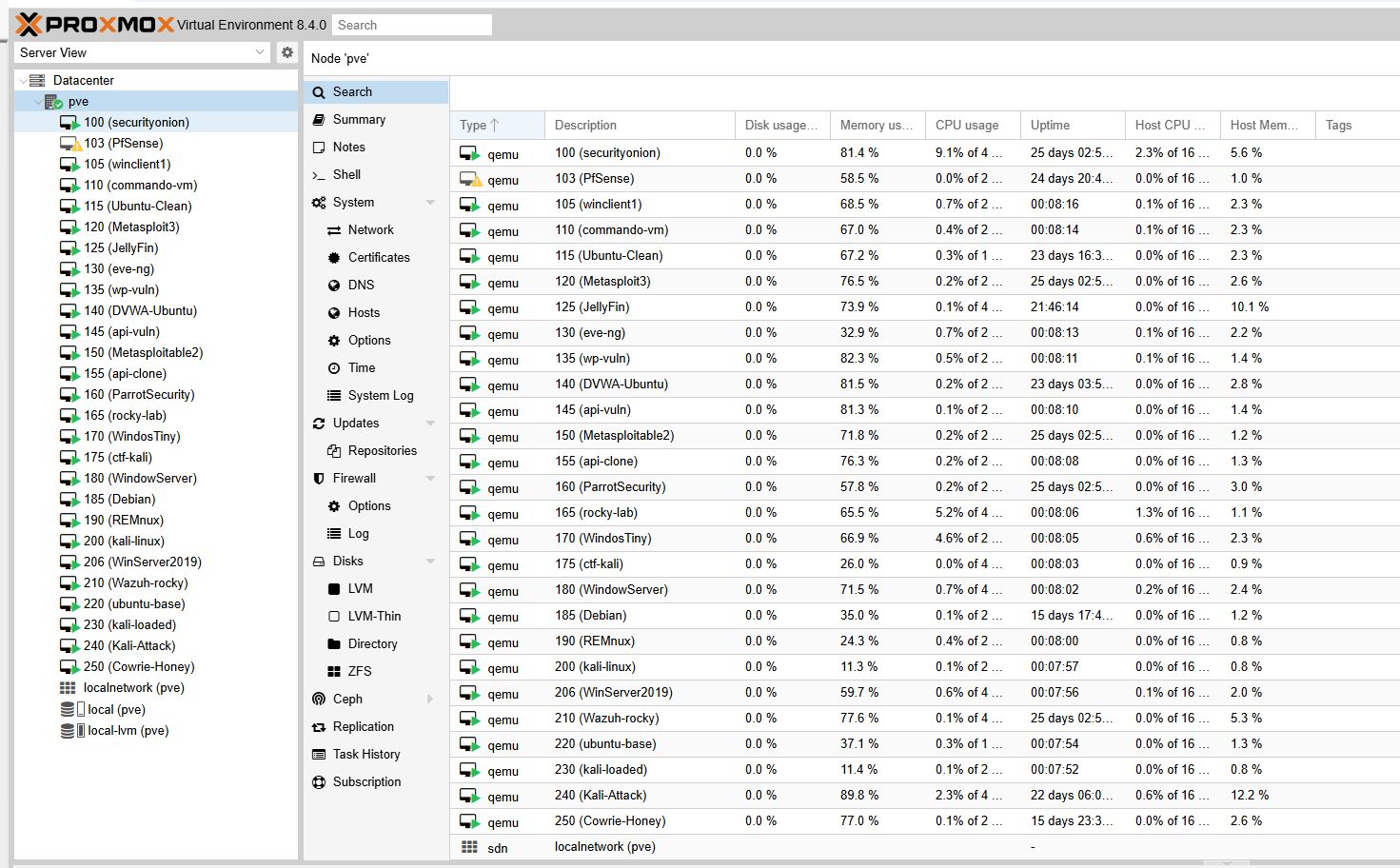1400x868 pixels.
Task: Click the Firewall shield icon
Action: point(319,479)
